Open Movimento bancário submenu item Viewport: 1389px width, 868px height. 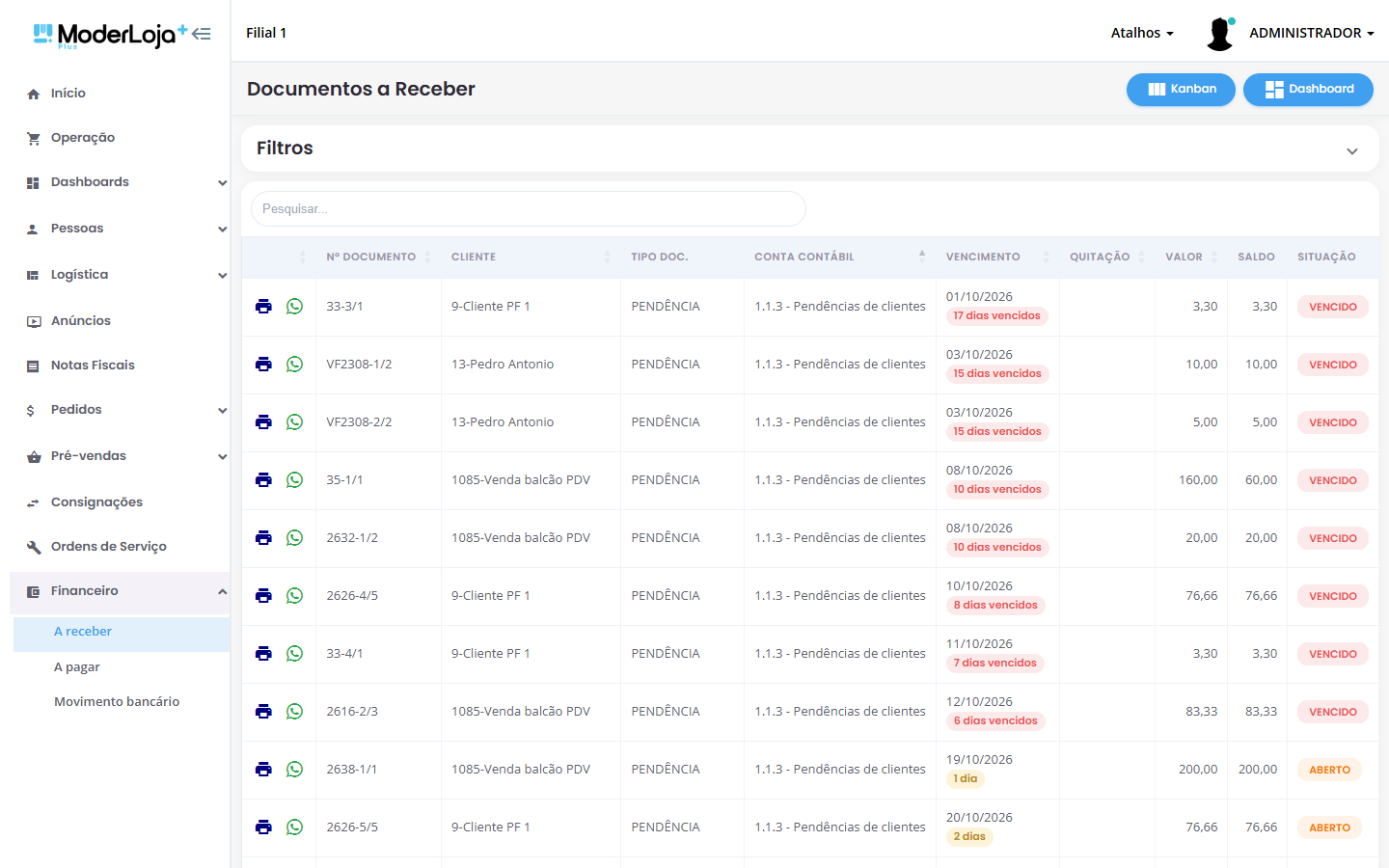pyautogui.click(x=122, y=702)
